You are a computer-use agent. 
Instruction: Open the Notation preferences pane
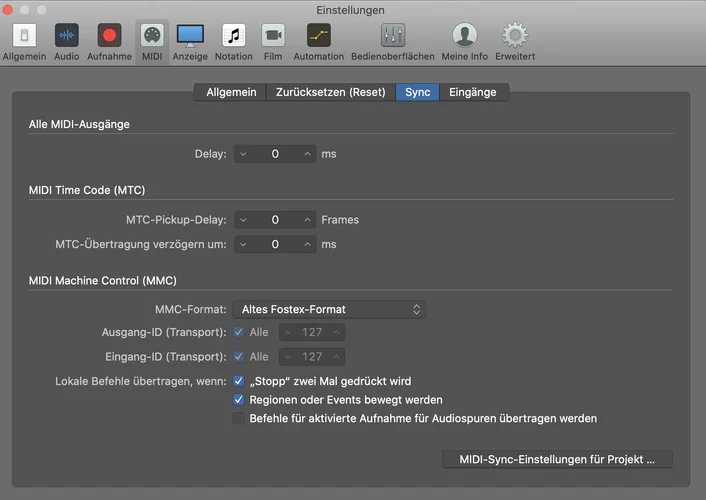(233, 36)
